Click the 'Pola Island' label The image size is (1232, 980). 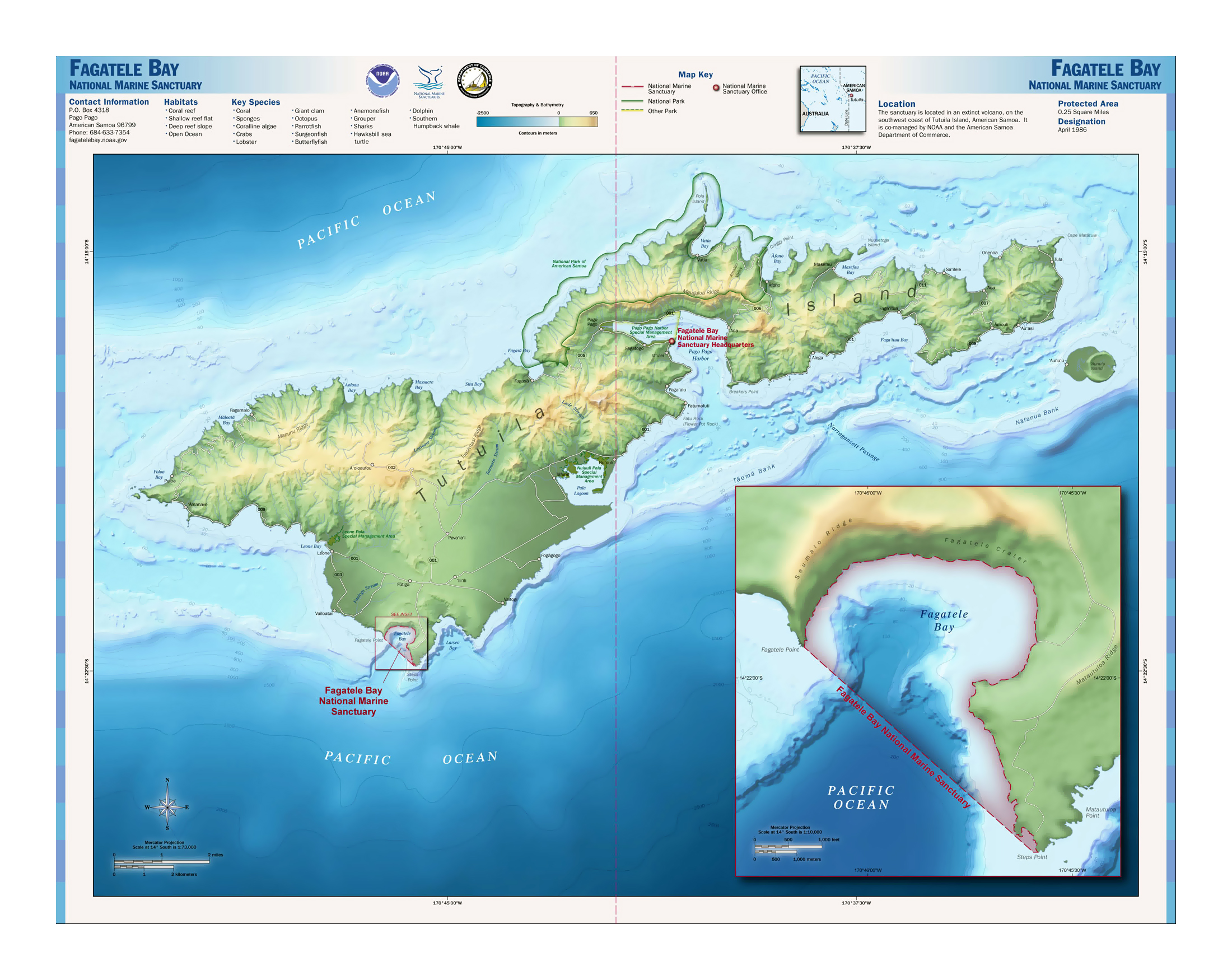[699, 198]
